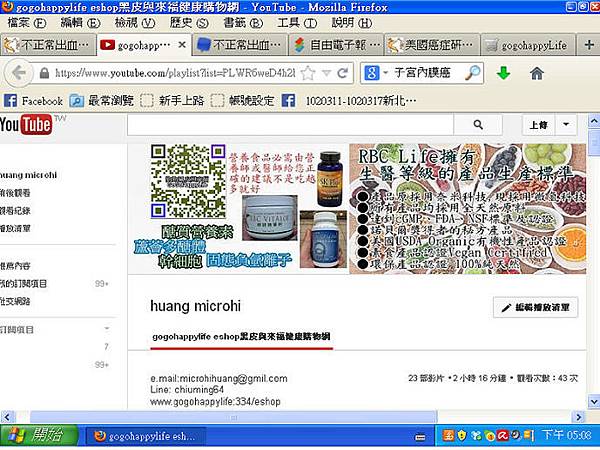Click the magnifier icon in browser search box
This screenshot has height=450, width=600.
pyautogui.click(x=473, y=73)
